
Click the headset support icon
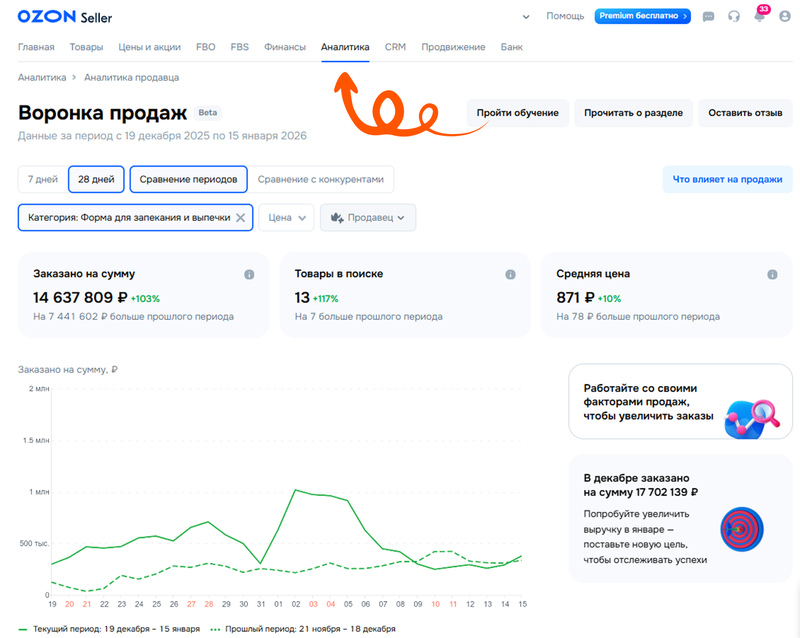click(734, 17)
